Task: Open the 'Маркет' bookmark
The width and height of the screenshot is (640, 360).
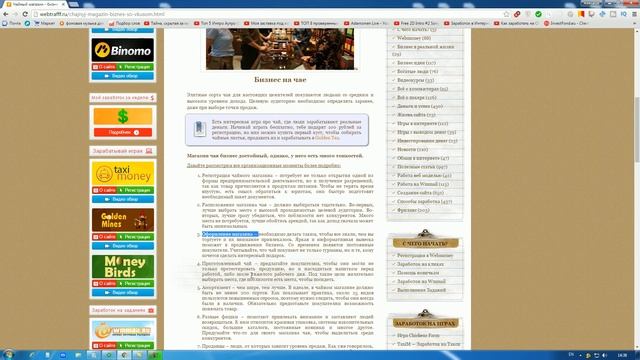Action: tap(45, 23)
